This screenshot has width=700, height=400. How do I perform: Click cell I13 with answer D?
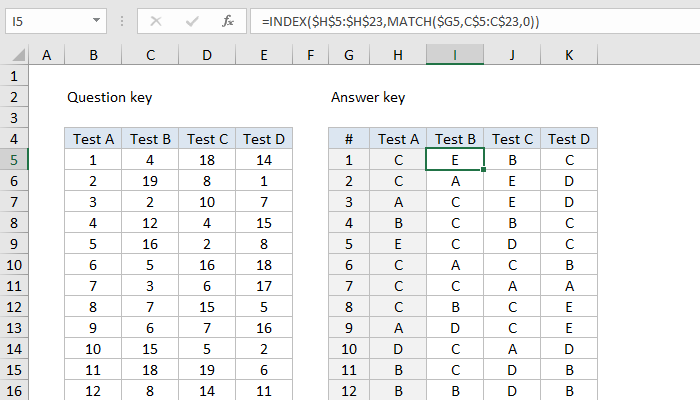coord(455,328)
